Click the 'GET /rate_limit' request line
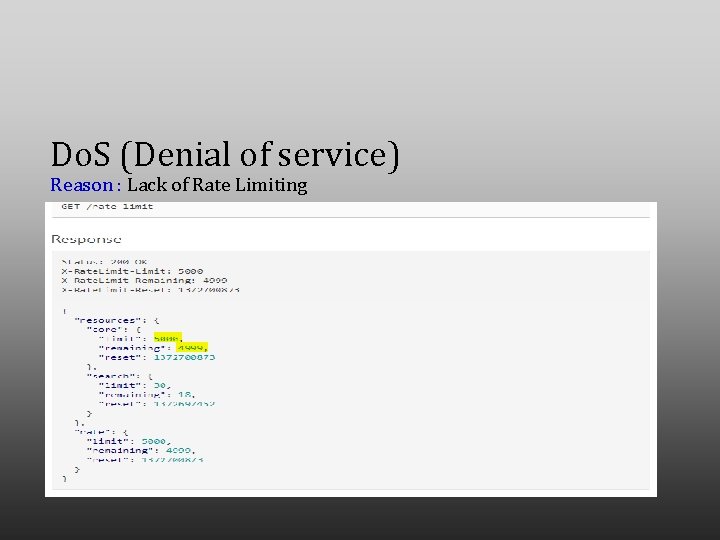This screenshot has height=540, width=720. (107, 207)
